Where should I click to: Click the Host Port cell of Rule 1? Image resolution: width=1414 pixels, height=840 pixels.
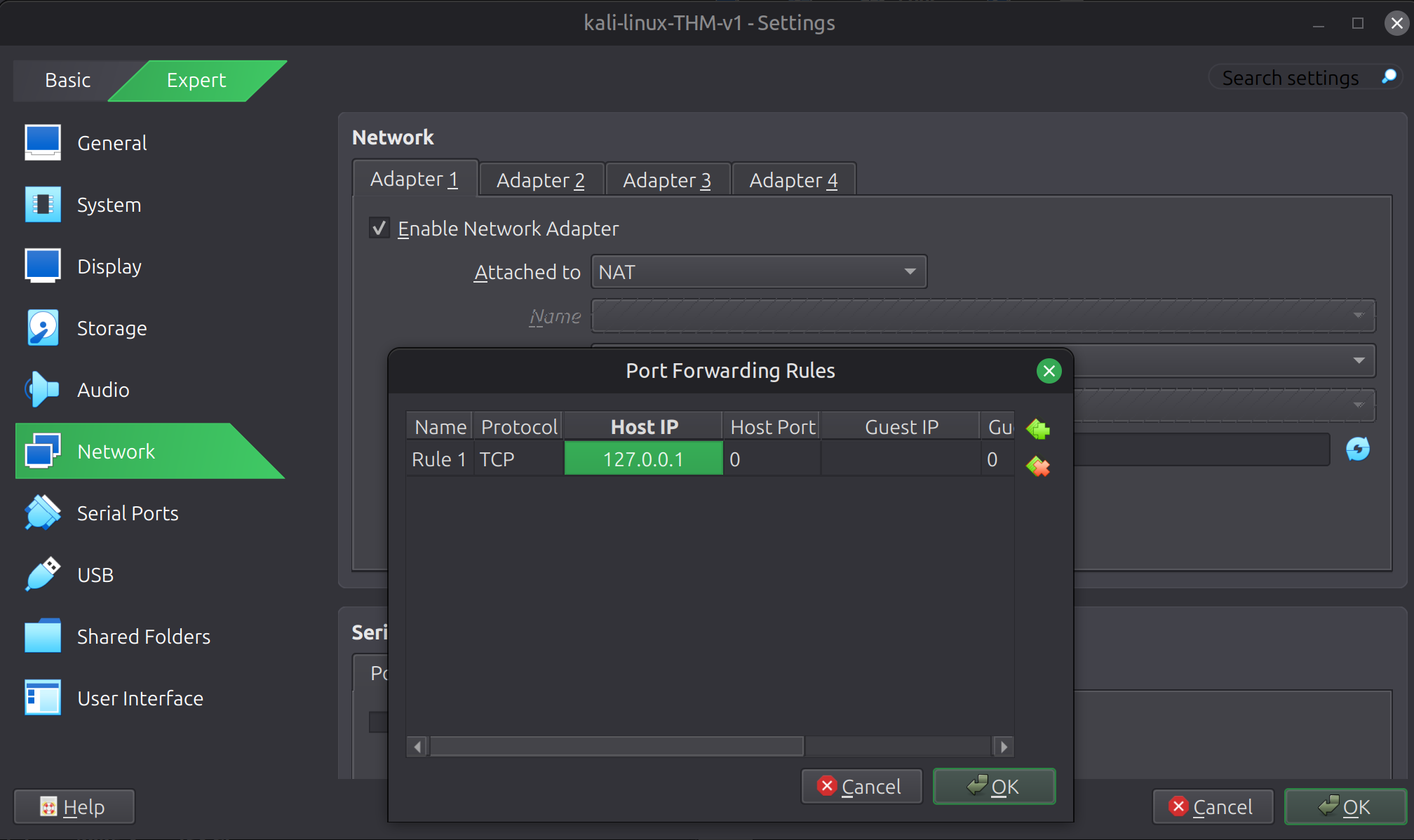pos(772,459)
